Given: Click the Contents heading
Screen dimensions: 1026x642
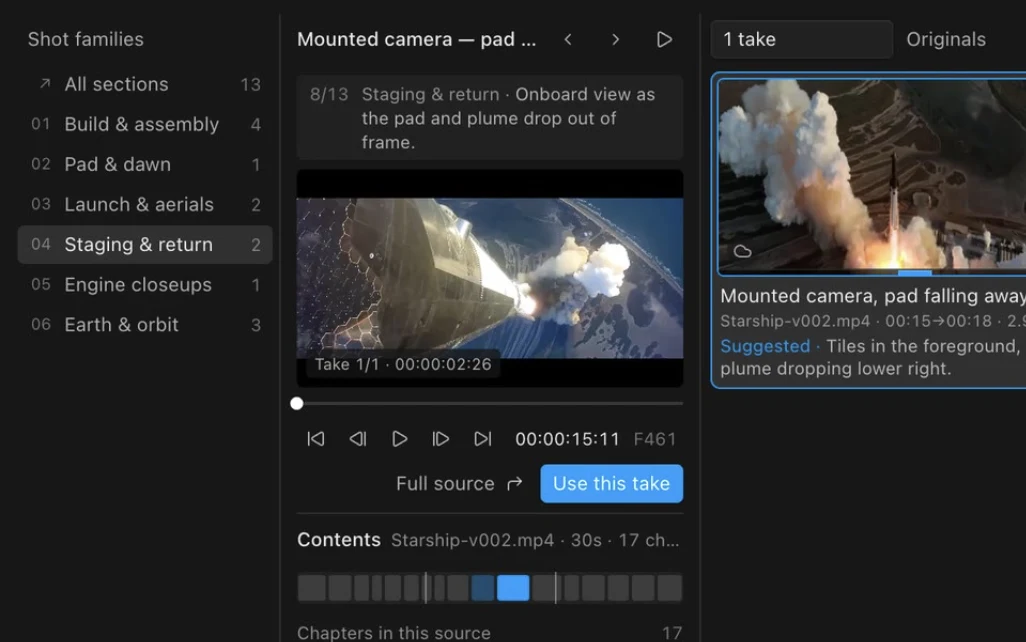Looking at the screenshot, I should (x=339, y=540).
